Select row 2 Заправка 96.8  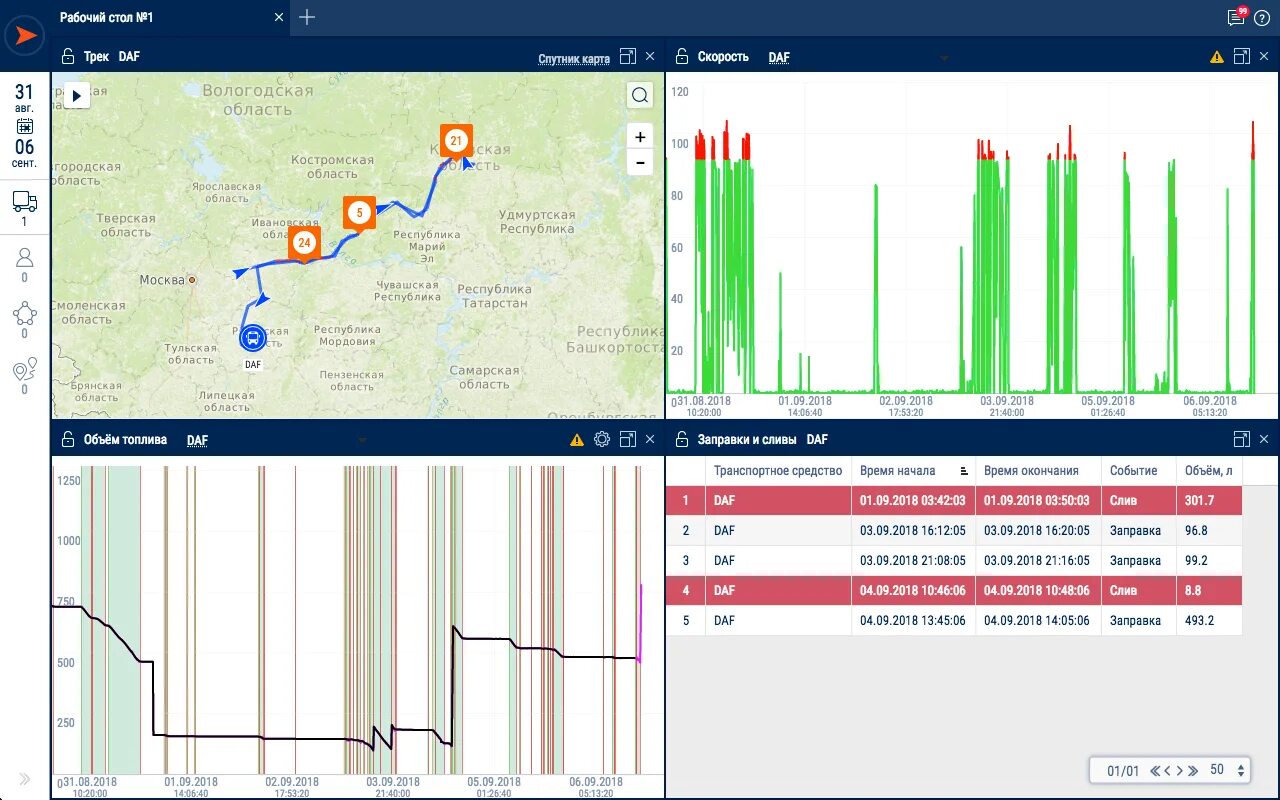(x=954, y=530)
